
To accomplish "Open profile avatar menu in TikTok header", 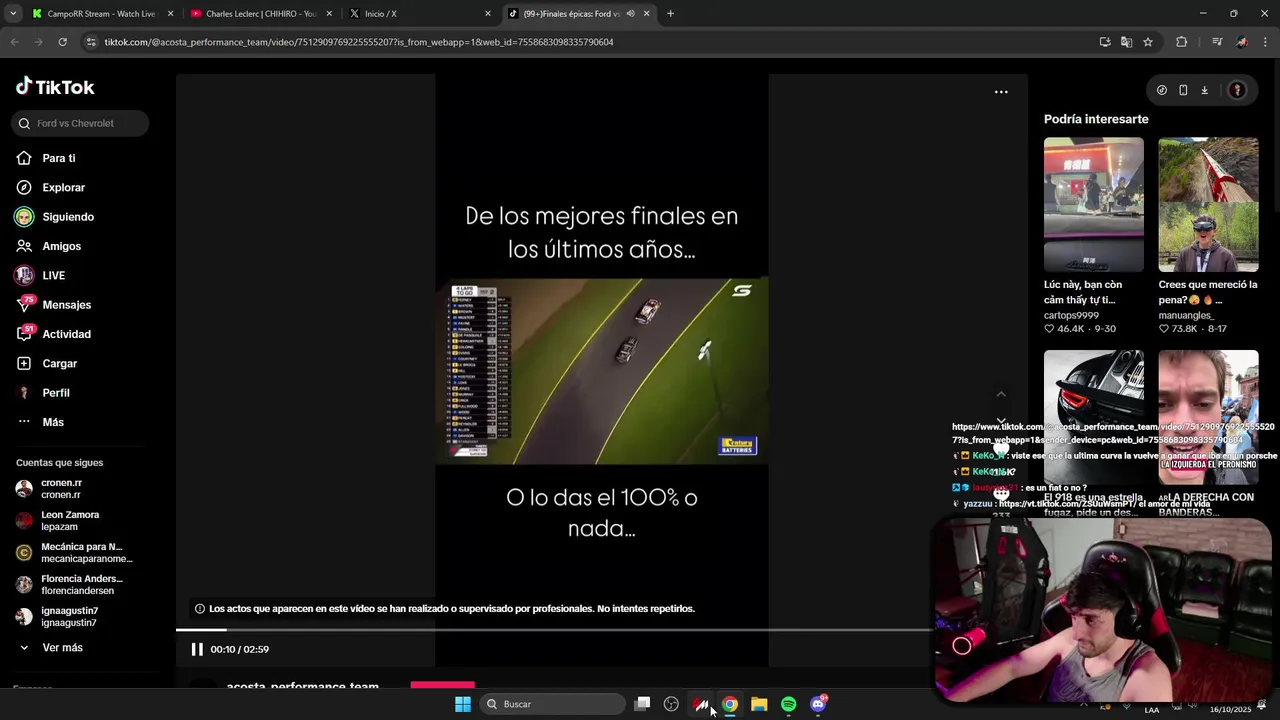I will [1237, 90].
